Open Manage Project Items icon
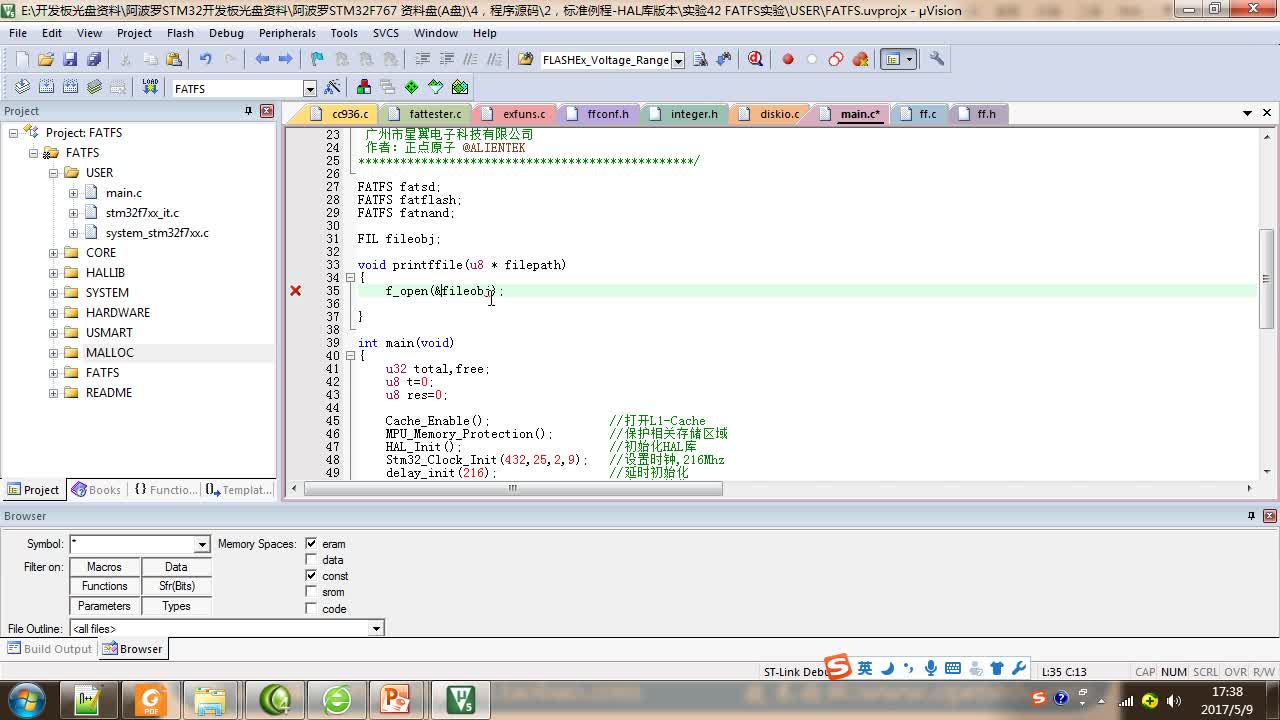Screen dimensions: 1280x720 363,87
